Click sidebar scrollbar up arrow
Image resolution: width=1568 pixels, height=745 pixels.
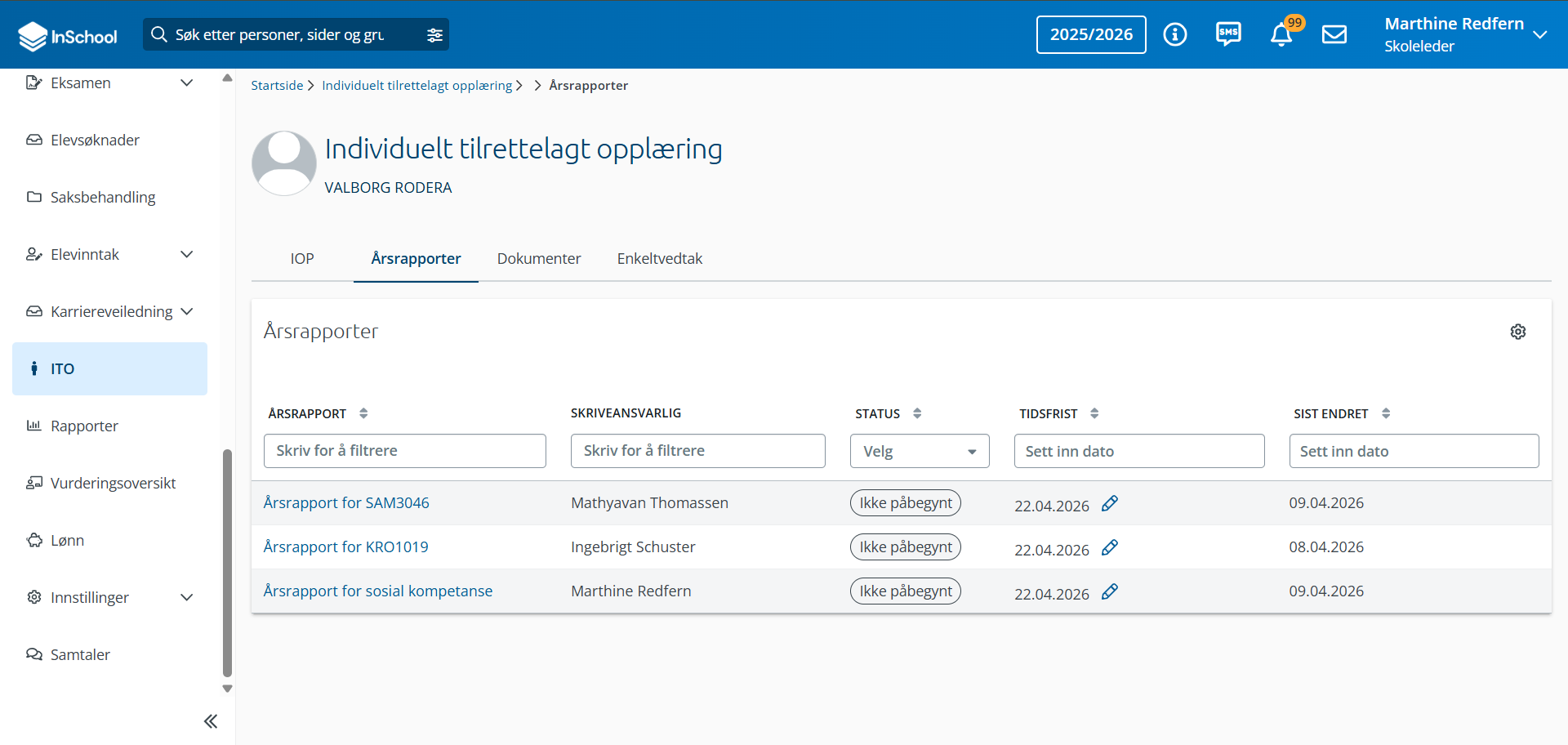[x=228, y=78]
